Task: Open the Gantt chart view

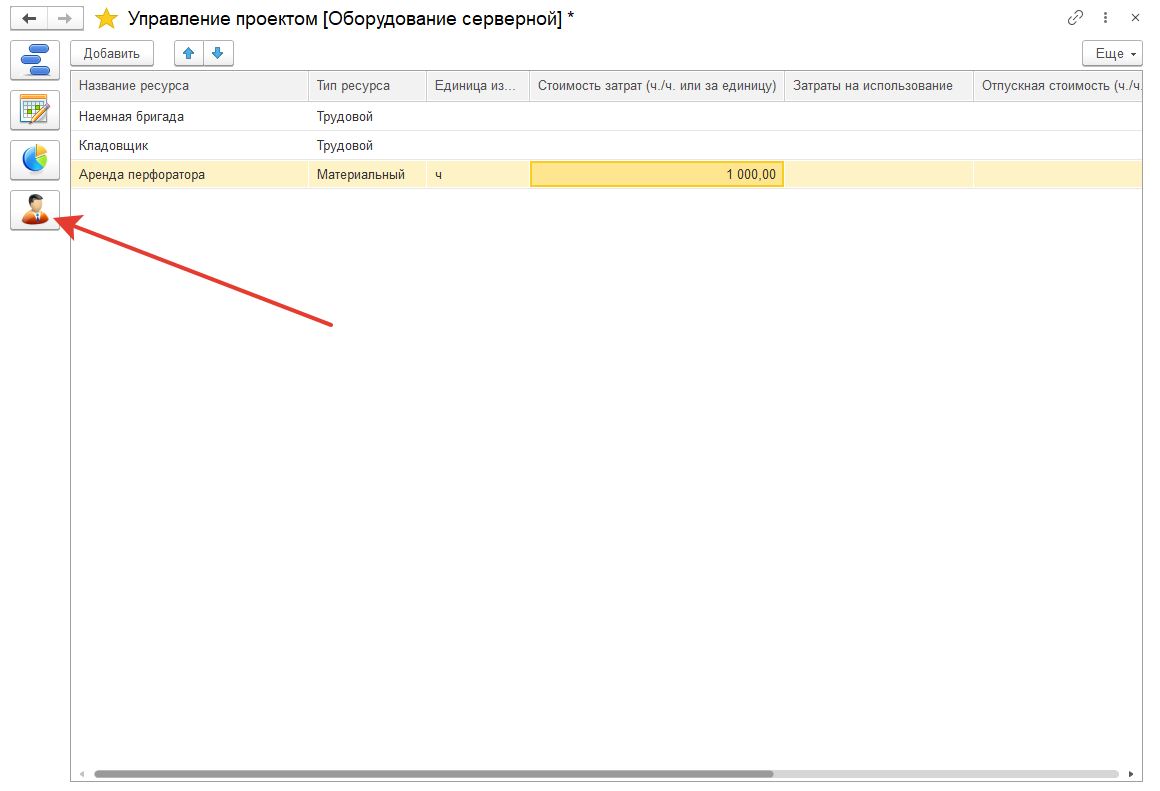Action: [x=34, y=60]
